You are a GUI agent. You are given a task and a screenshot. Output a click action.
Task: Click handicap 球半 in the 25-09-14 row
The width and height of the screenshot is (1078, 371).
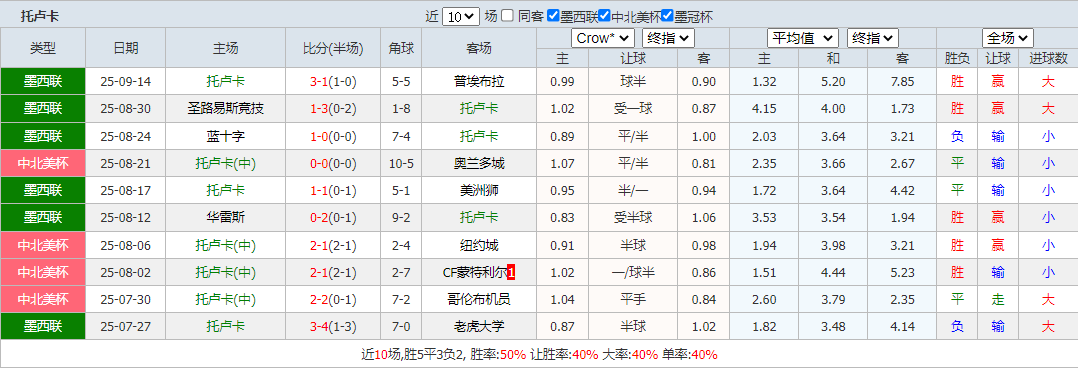coord(632,82)
